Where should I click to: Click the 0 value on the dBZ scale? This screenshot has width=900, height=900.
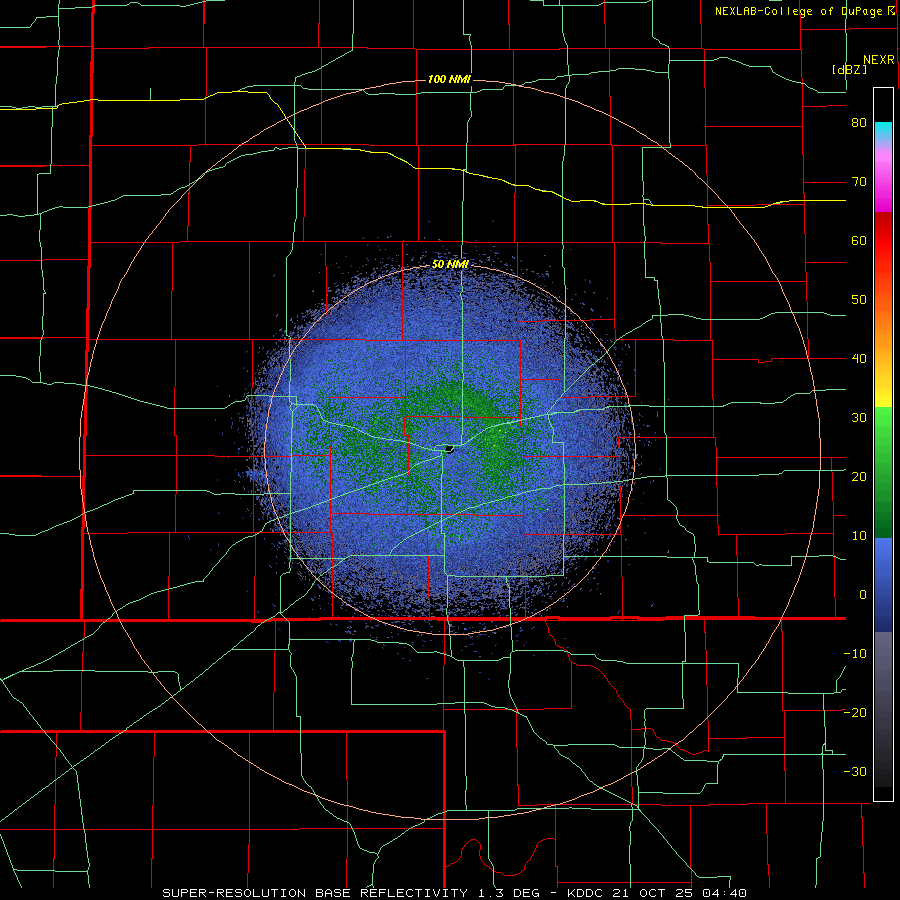(863, 595)
